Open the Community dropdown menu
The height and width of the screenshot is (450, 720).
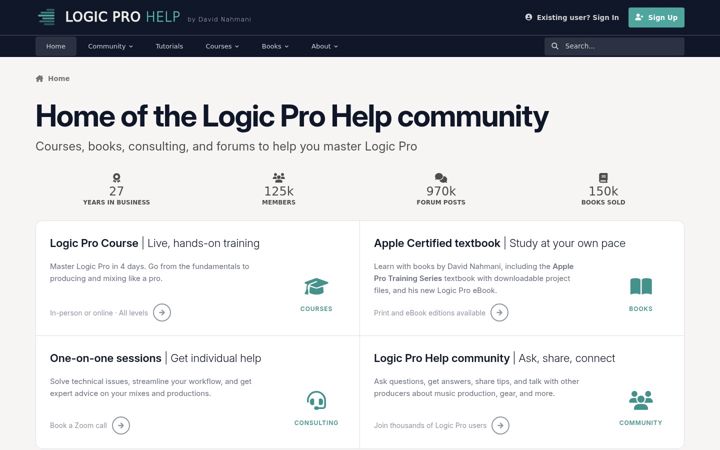(110, 46)
